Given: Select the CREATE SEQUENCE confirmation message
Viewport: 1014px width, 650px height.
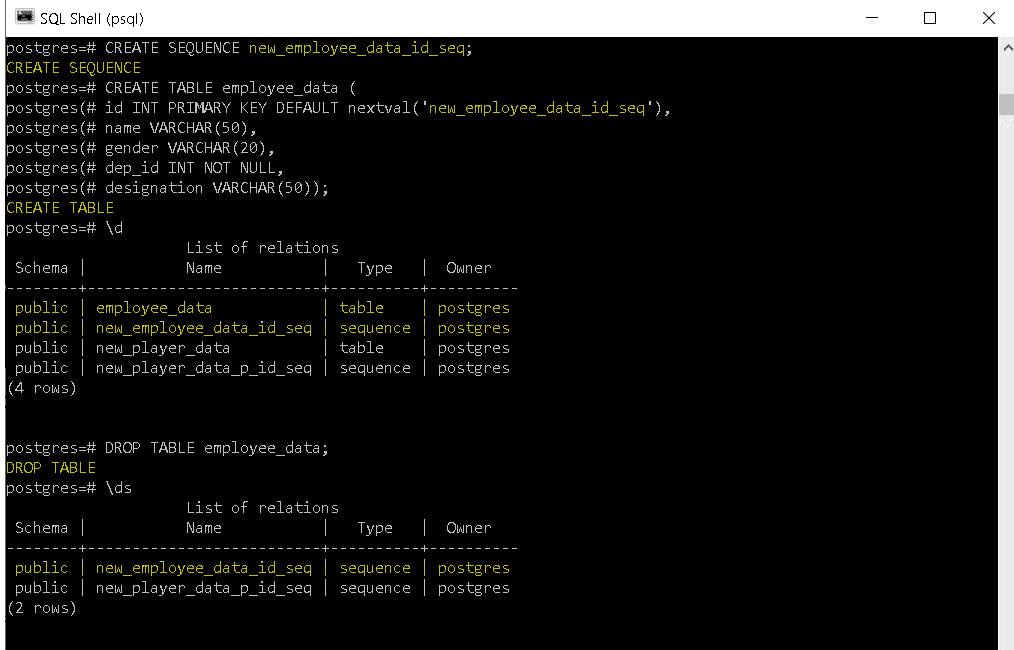Looking at the screenshot, I should [x=73, y=67].
